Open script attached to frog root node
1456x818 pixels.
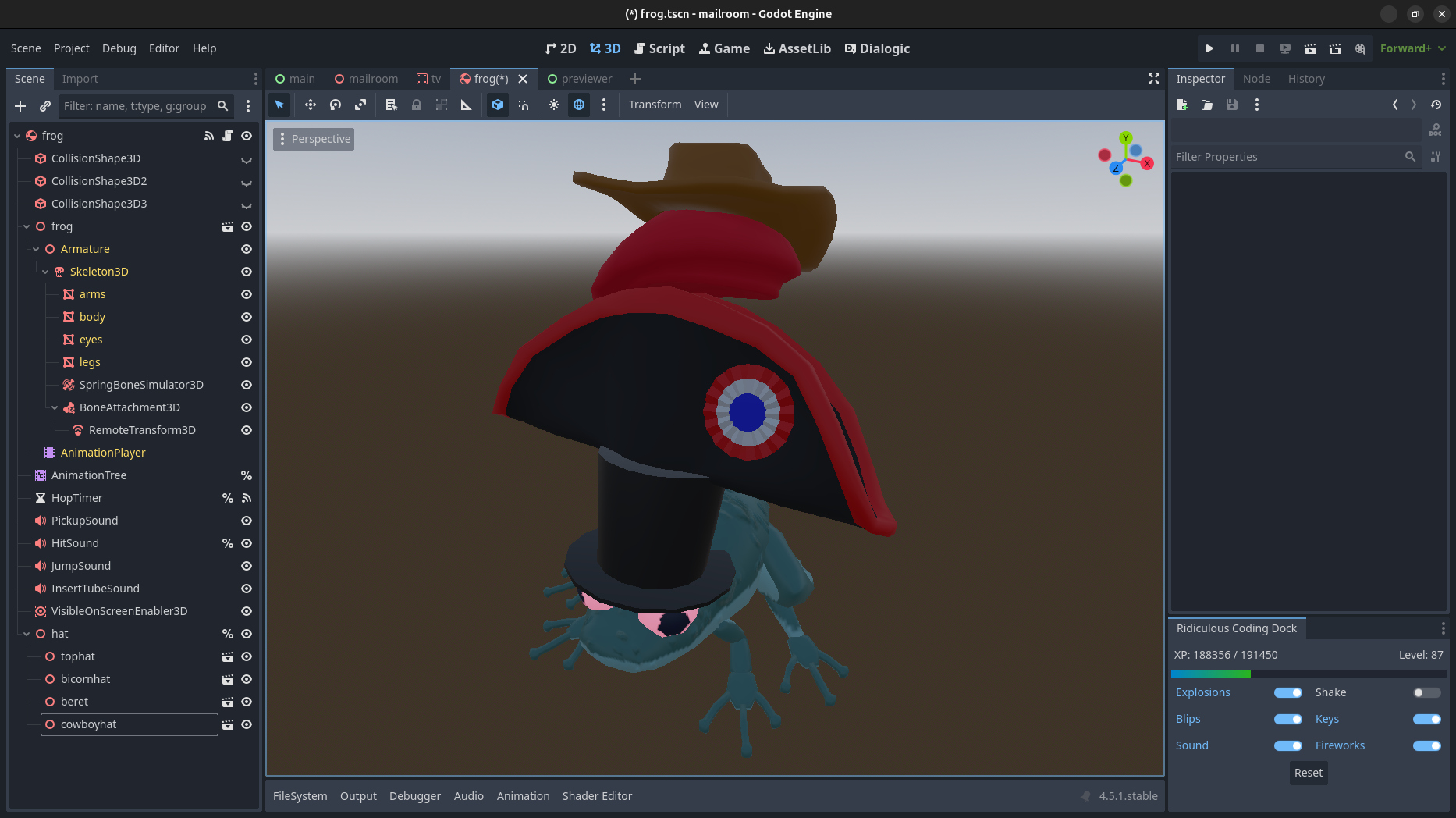228,136
